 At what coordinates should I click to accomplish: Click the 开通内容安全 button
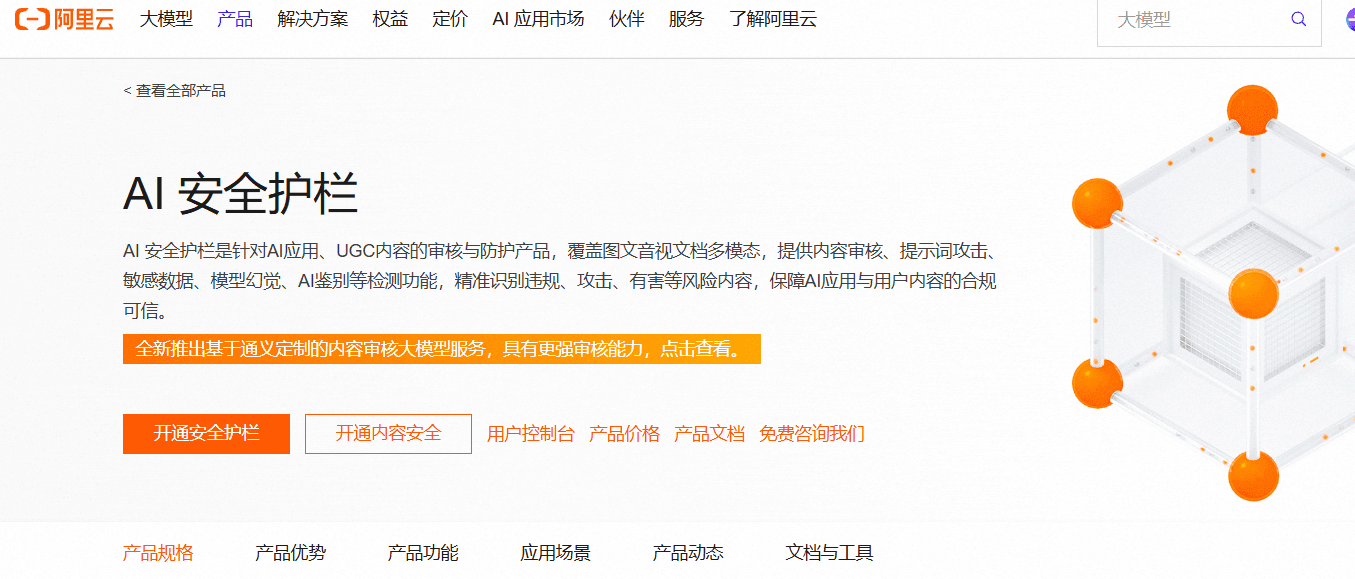(x=388, y=434)
